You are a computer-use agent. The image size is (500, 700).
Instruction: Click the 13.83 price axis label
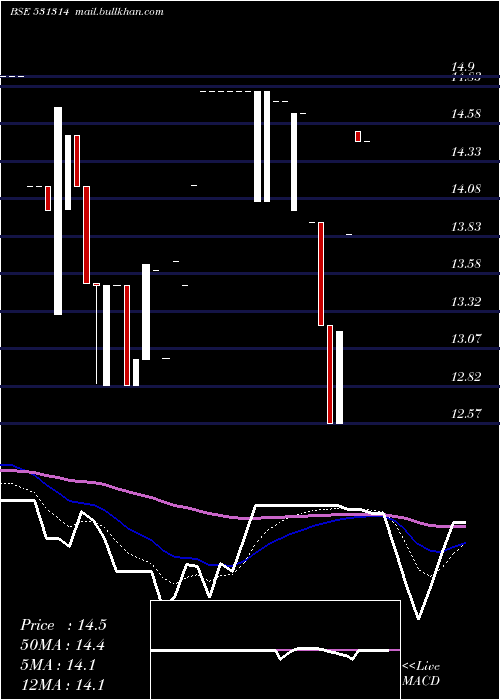(x=466, y=227)
